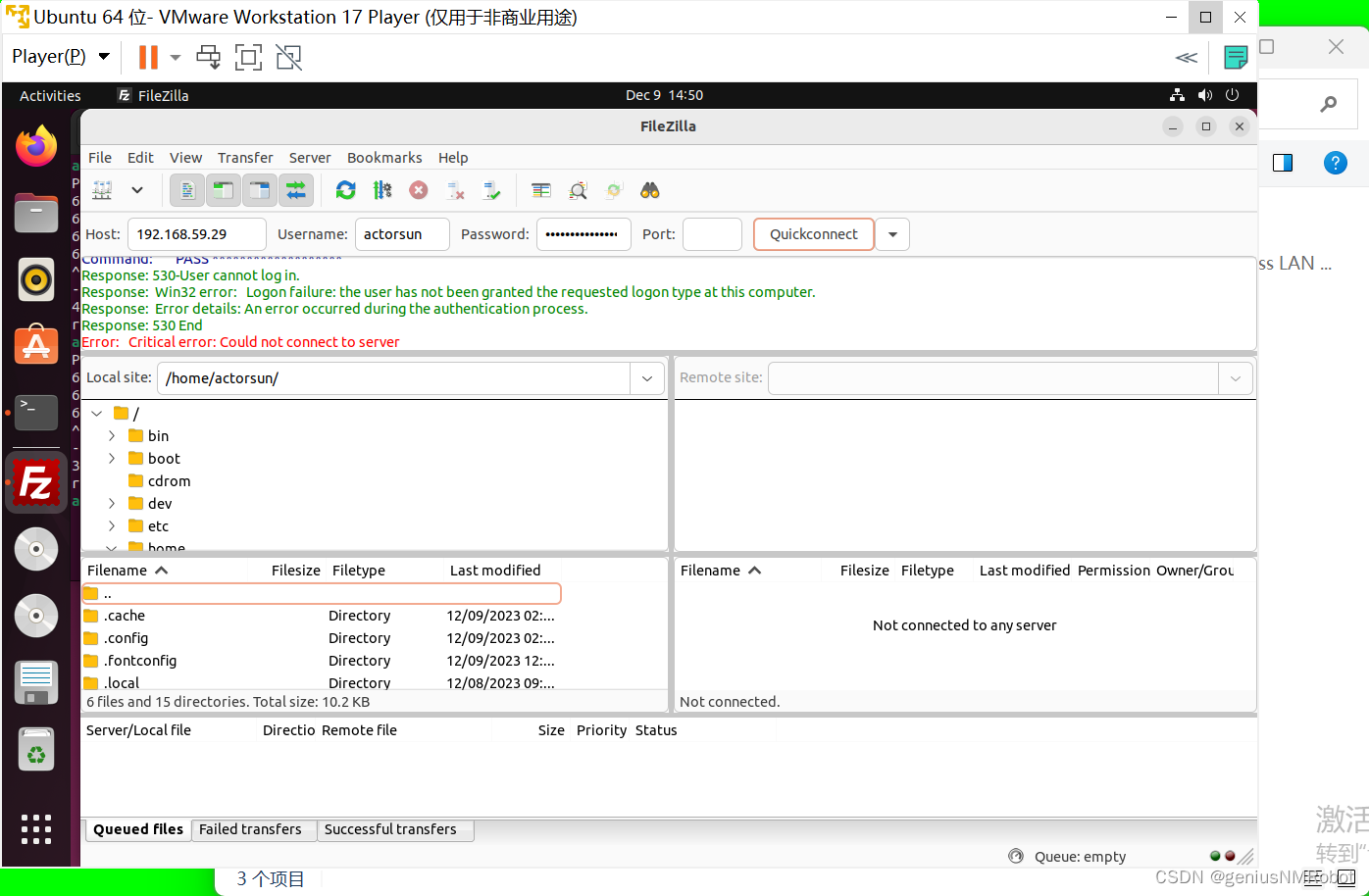Show applications grid in dock
This screenshot has height=896, width=1369.
pyautogui.click(x=36, y=829)
